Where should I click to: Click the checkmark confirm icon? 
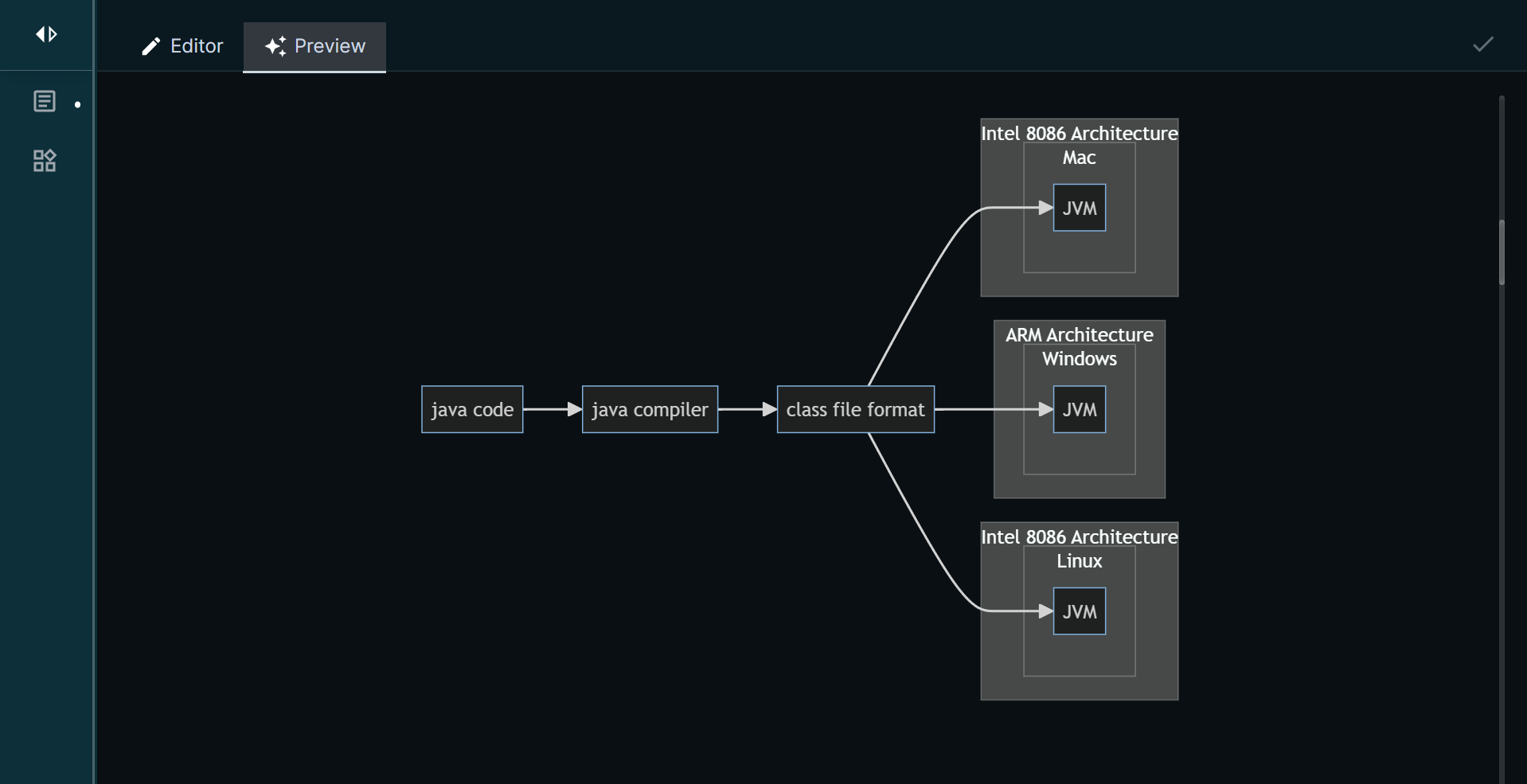[1482, 45]
